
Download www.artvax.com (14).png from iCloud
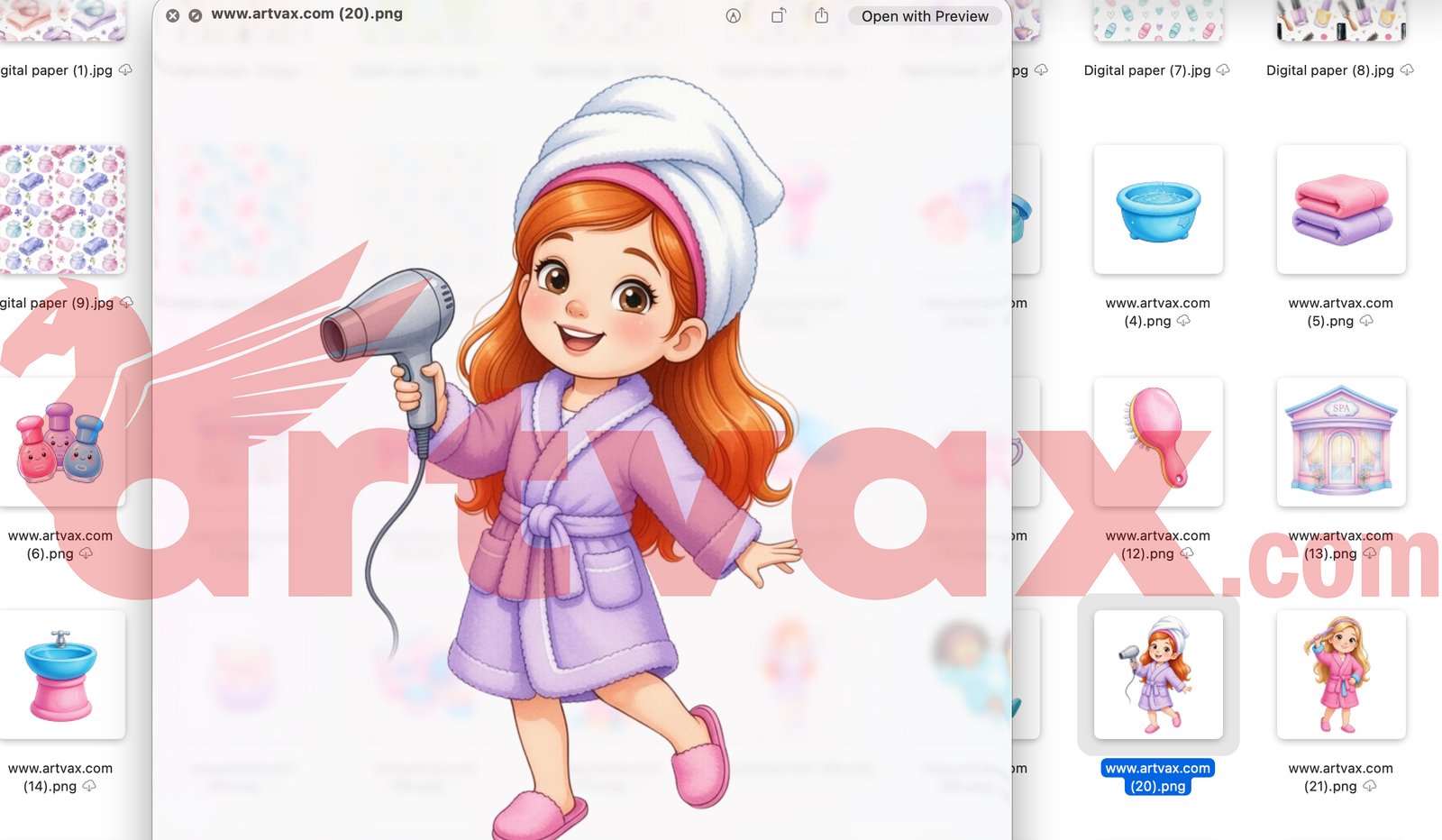[x=88, y=786]
